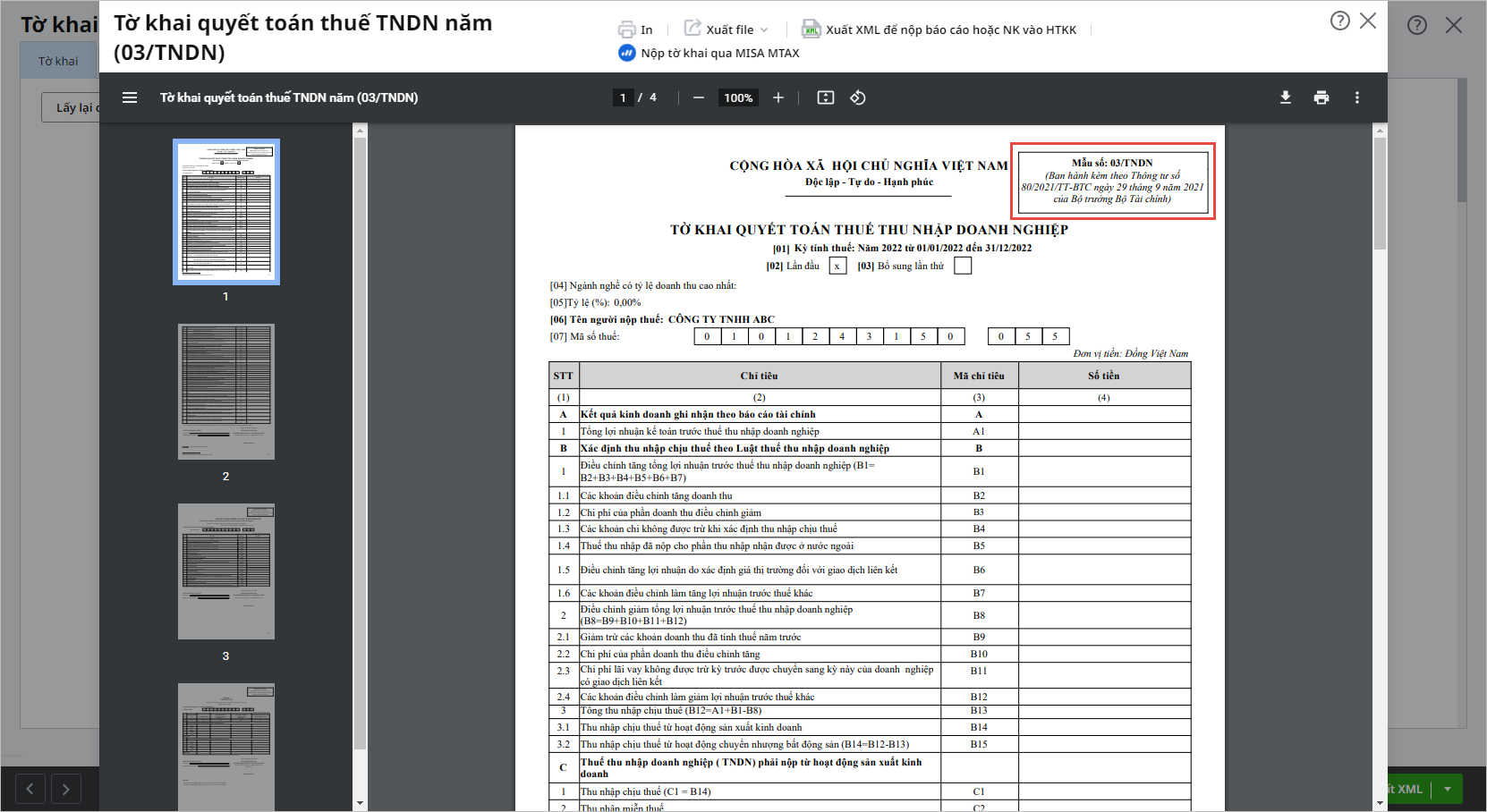Click the fit to page icon

(826, 97)
